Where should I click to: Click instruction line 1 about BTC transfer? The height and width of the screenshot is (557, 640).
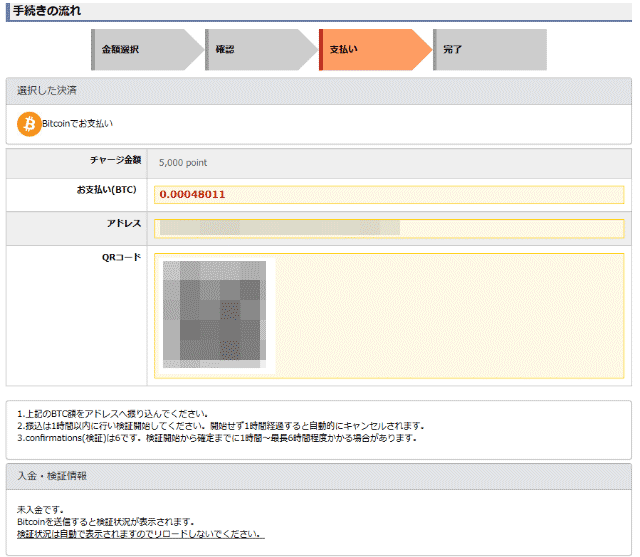coord(113,414)
